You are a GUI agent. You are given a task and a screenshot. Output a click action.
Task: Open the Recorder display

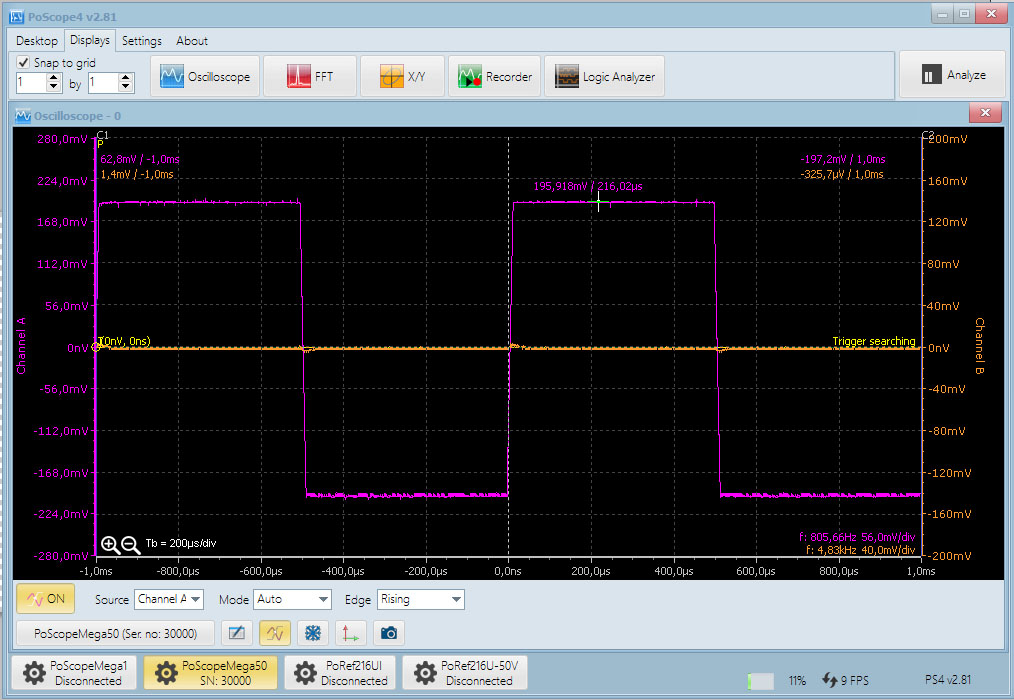click(494, 74)
